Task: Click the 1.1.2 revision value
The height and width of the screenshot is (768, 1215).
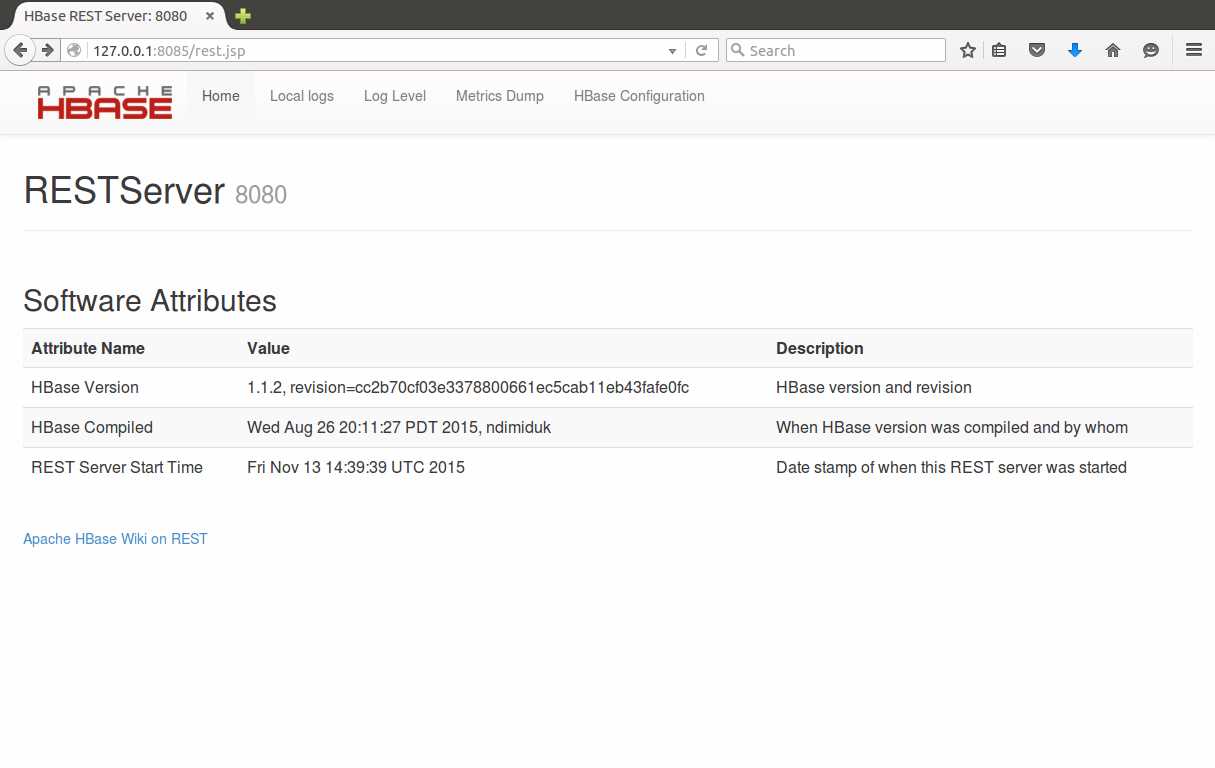Action: (468, 387)
